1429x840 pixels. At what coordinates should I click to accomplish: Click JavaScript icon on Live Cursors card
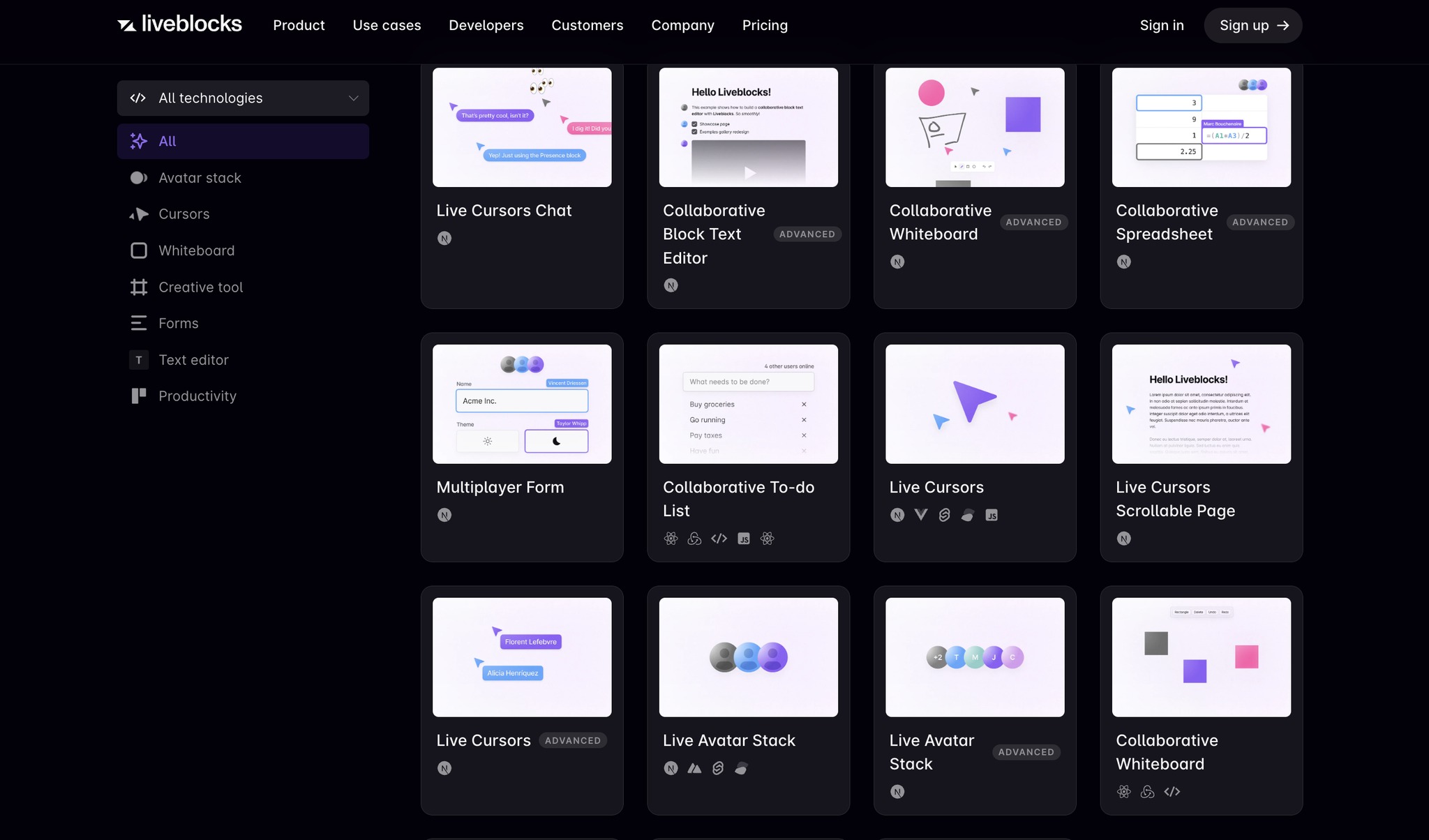coord(992,515)
